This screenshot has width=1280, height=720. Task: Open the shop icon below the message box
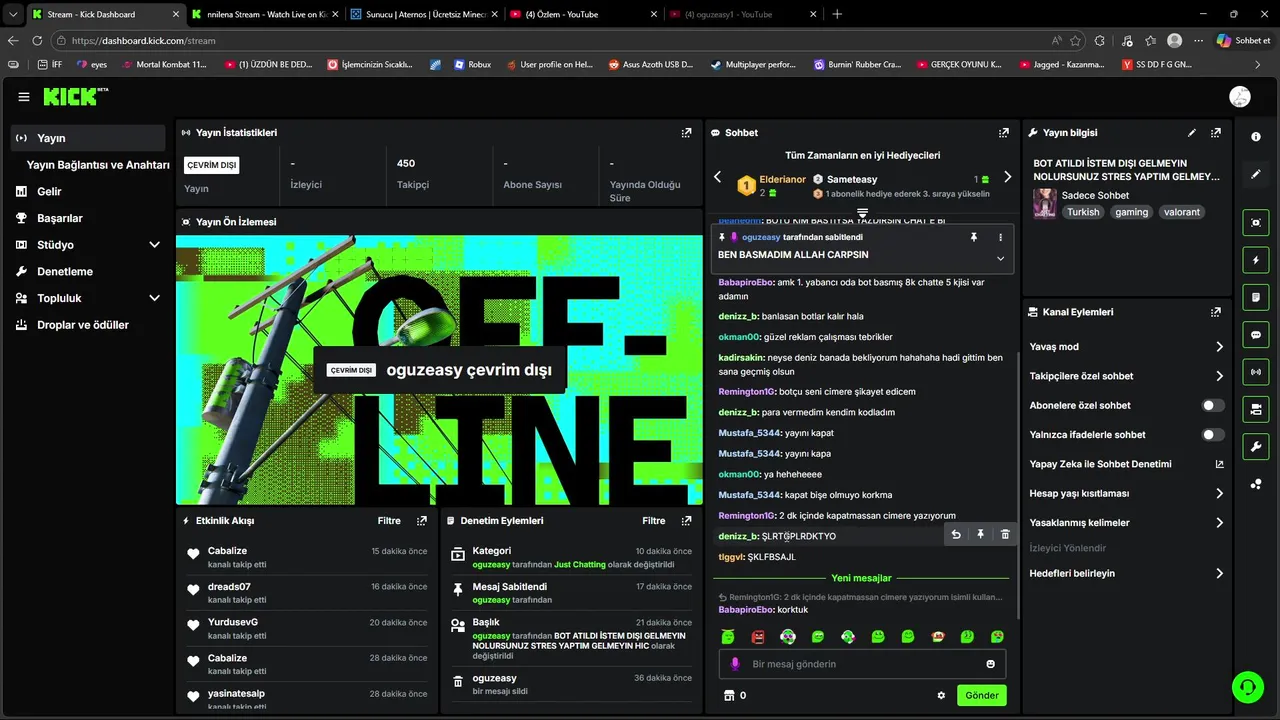729,695
